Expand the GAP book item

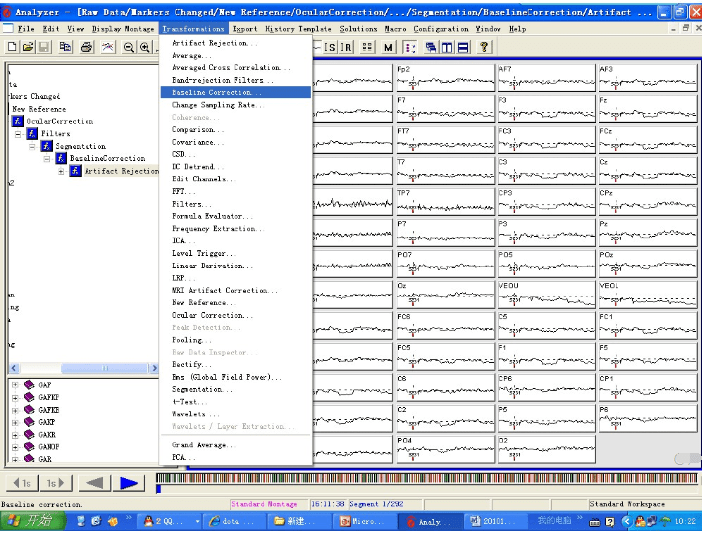point(15,385)
